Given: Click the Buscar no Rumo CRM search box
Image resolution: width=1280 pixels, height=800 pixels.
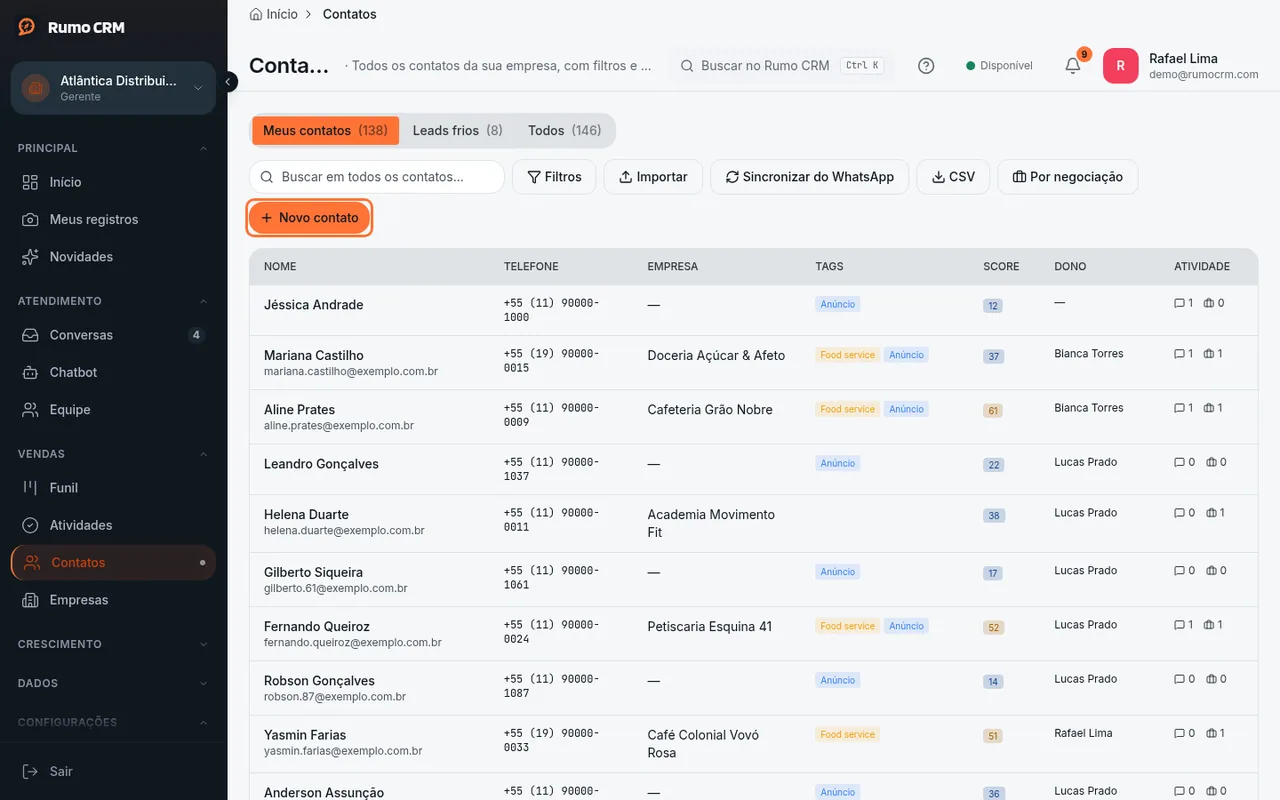Looking at the screenshot, I should pyautogui.click(x=781, y=66).
